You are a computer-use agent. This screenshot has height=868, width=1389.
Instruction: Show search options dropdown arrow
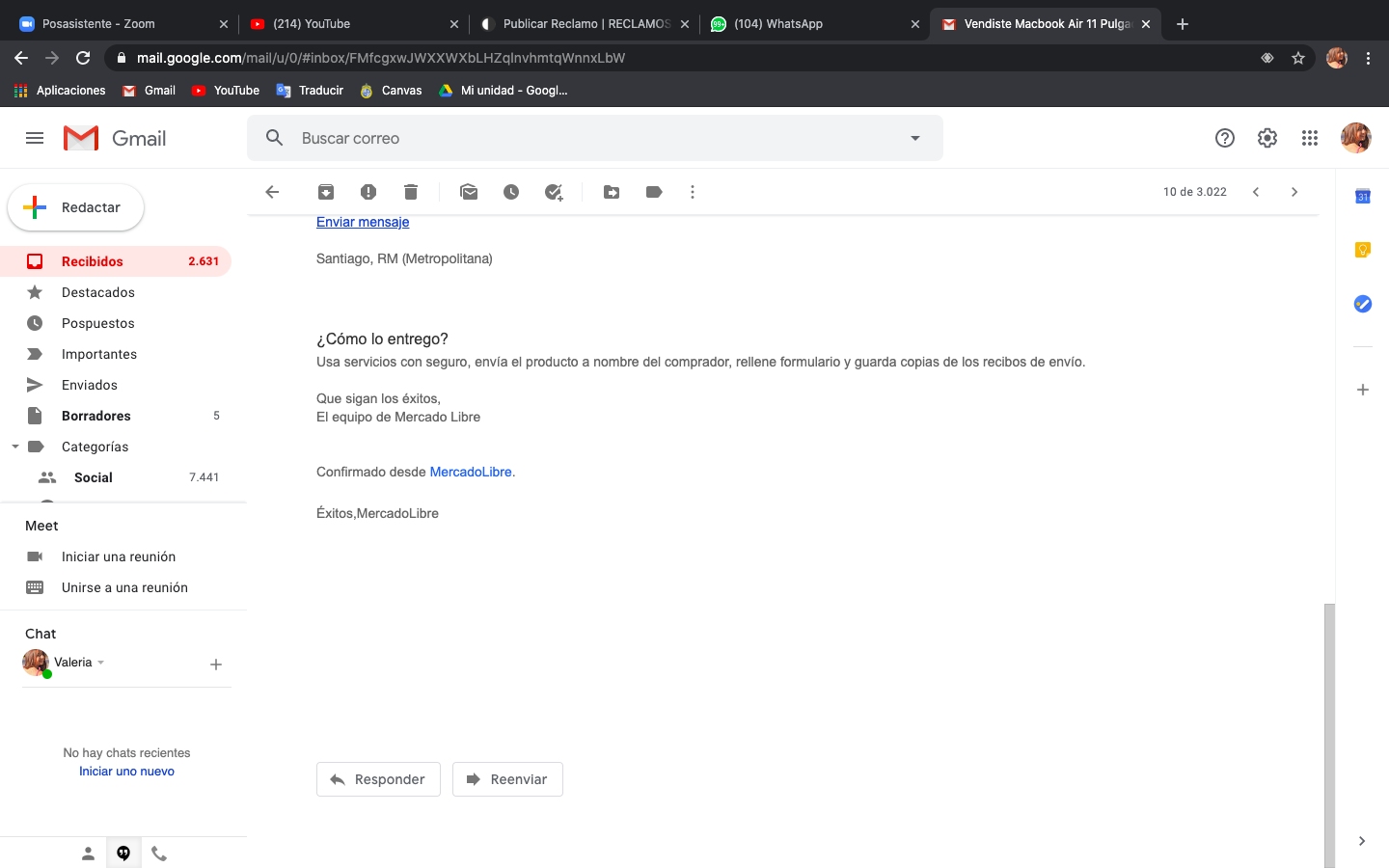coord(915,138)
